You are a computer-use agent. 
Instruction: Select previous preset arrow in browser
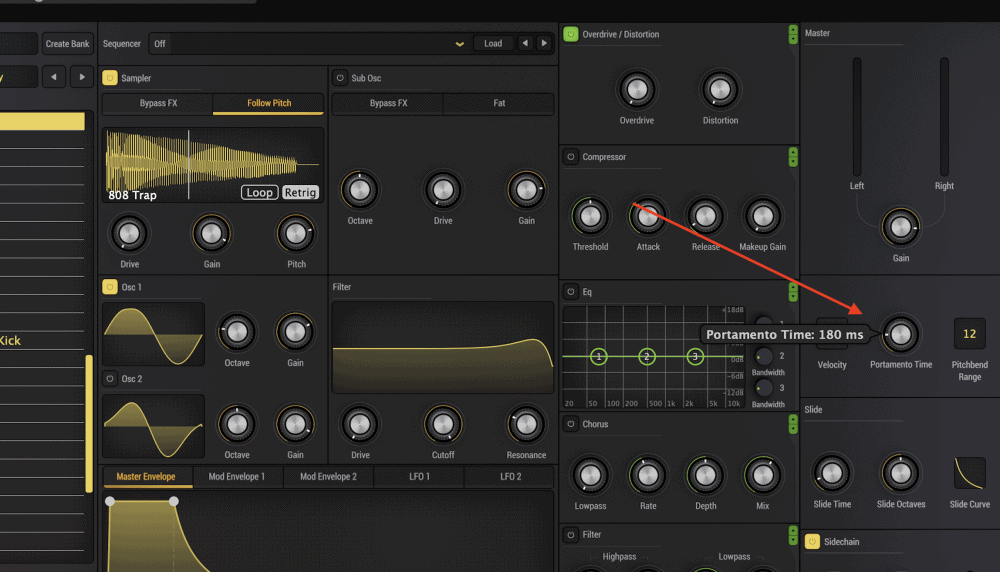(54, 77)
